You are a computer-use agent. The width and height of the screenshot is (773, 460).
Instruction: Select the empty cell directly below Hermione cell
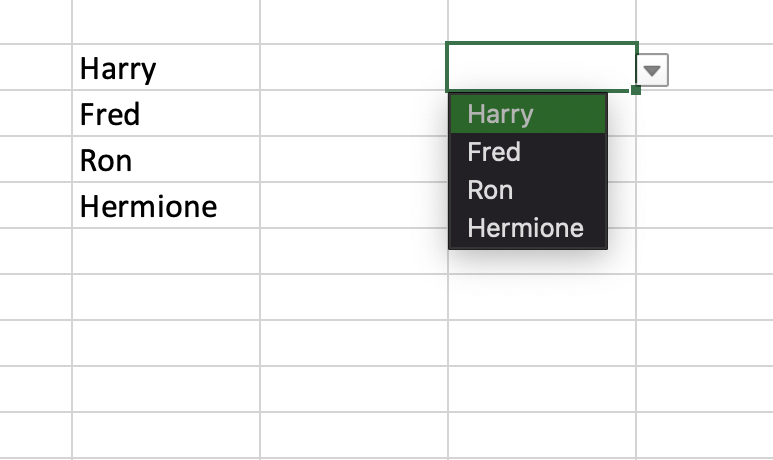[x=165, y=251]
